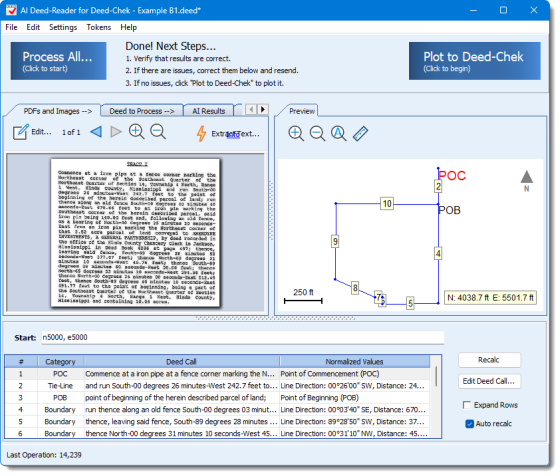This screenshot has height=476, width=560.
Task: Open the File menu
Action: [11, 27]
